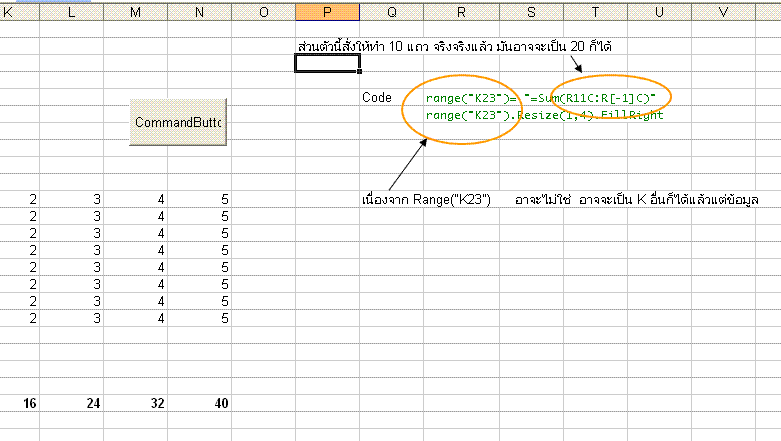Click the cell labeled Code
The height and width of the screenshot is (441, 781).
[377, 99]
